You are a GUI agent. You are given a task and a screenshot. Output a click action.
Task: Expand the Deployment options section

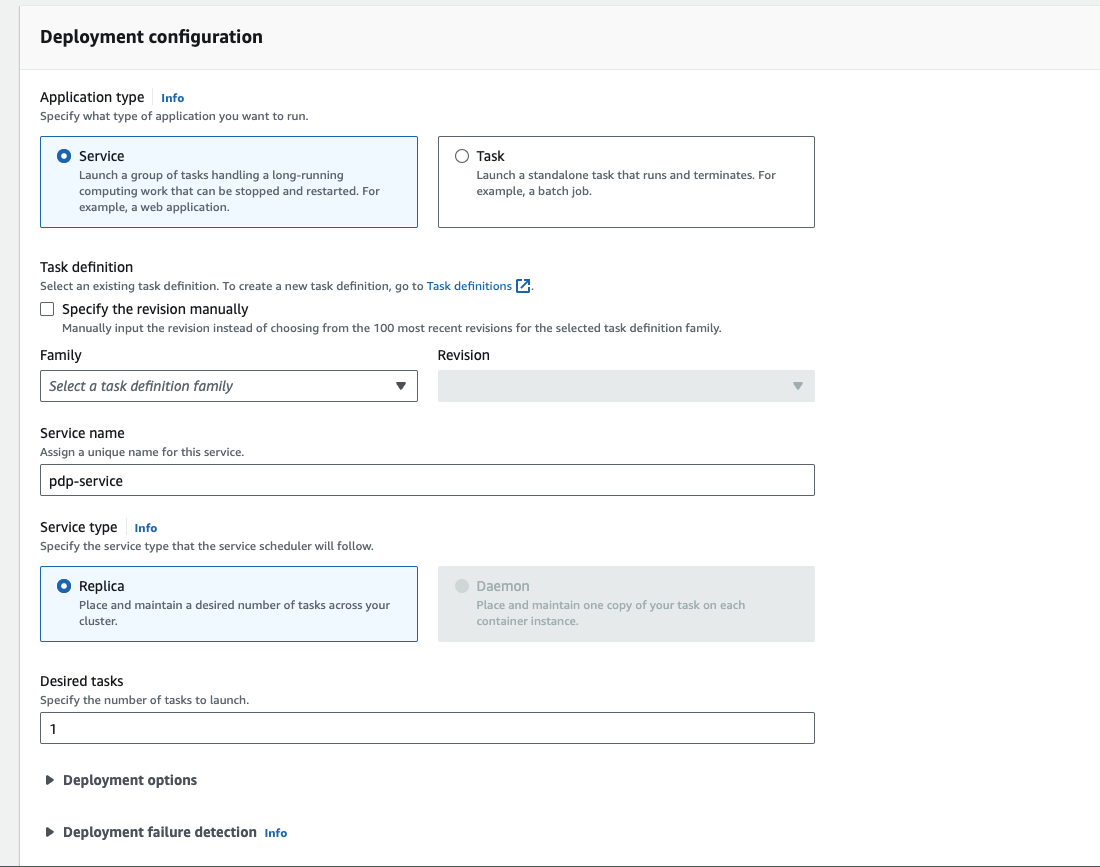point(129,780)
